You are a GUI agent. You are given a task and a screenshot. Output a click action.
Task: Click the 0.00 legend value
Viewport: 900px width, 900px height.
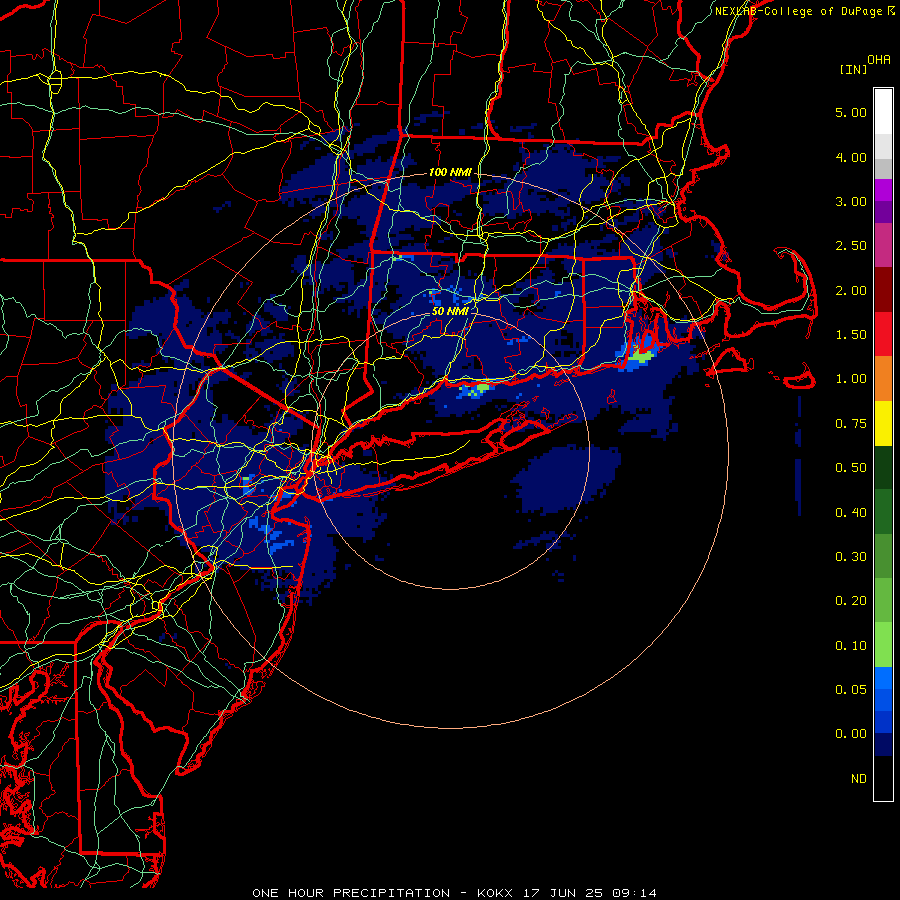pos(851,734)
